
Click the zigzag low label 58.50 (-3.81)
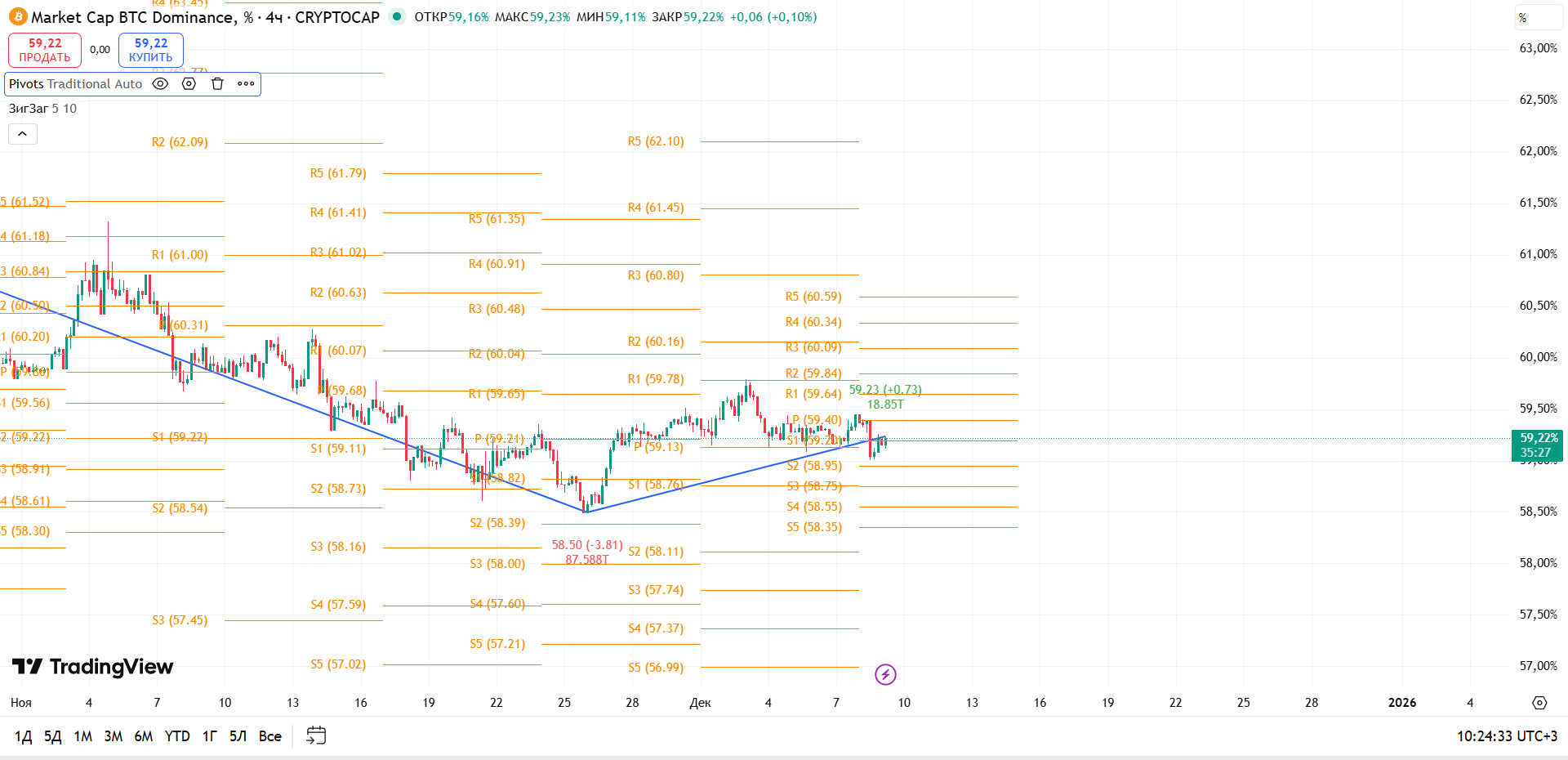587,545
